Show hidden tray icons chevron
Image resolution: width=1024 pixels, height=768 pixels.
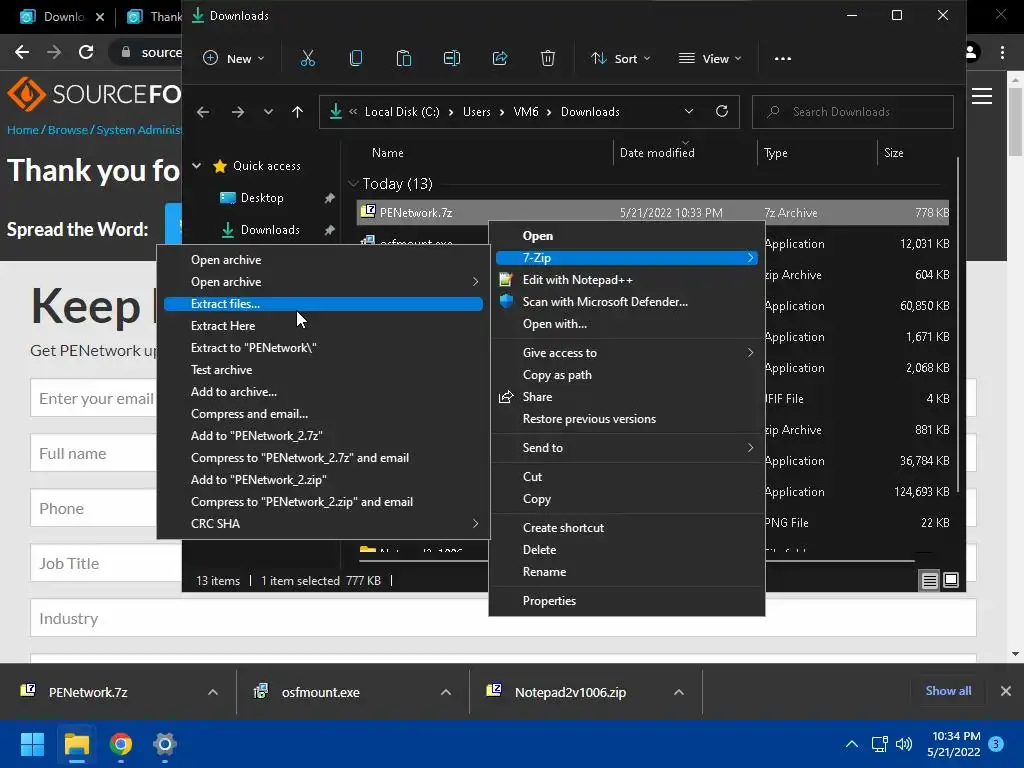[852, 744]
